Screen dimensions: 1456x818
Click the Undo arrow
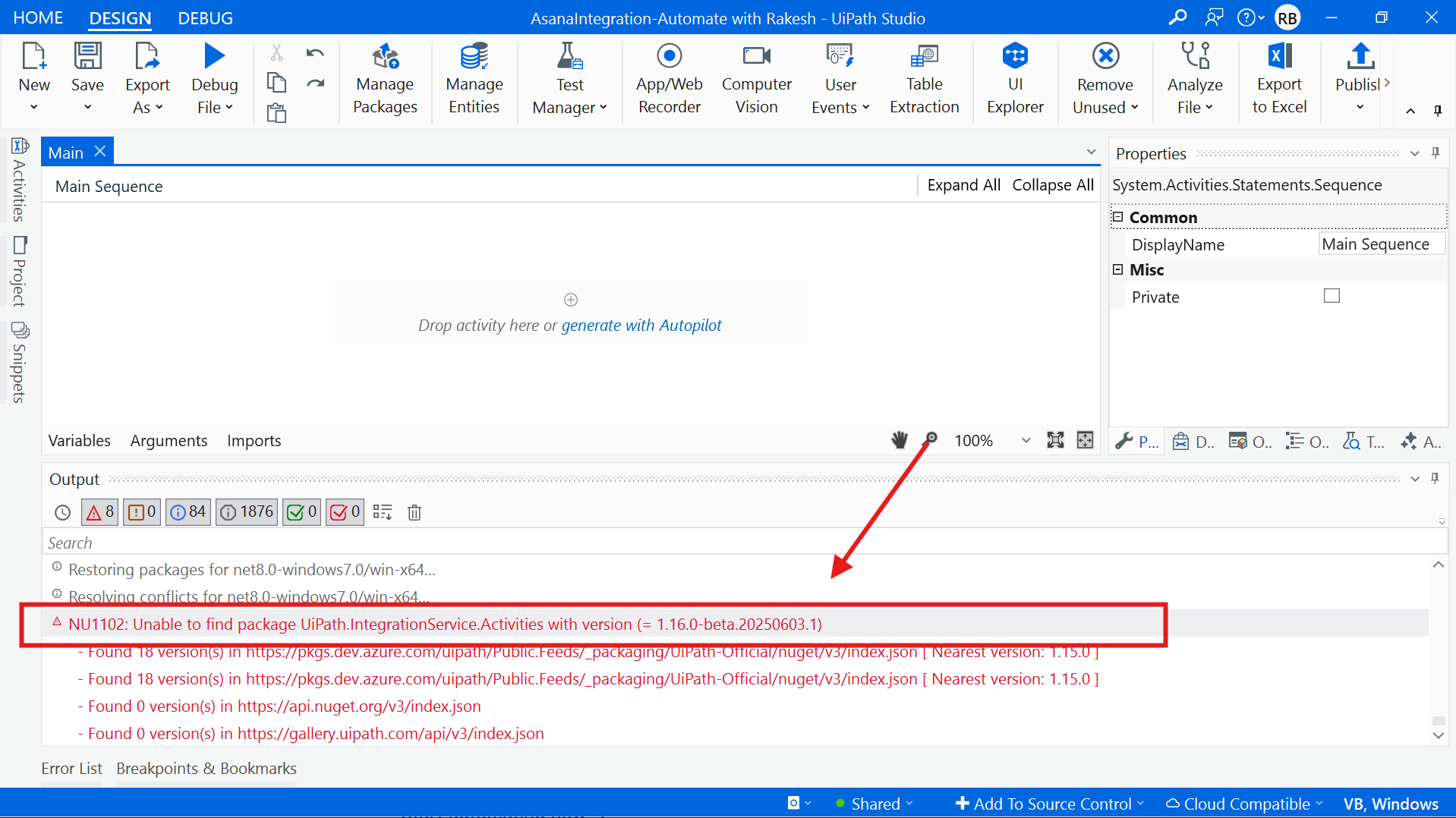[315, 53]
